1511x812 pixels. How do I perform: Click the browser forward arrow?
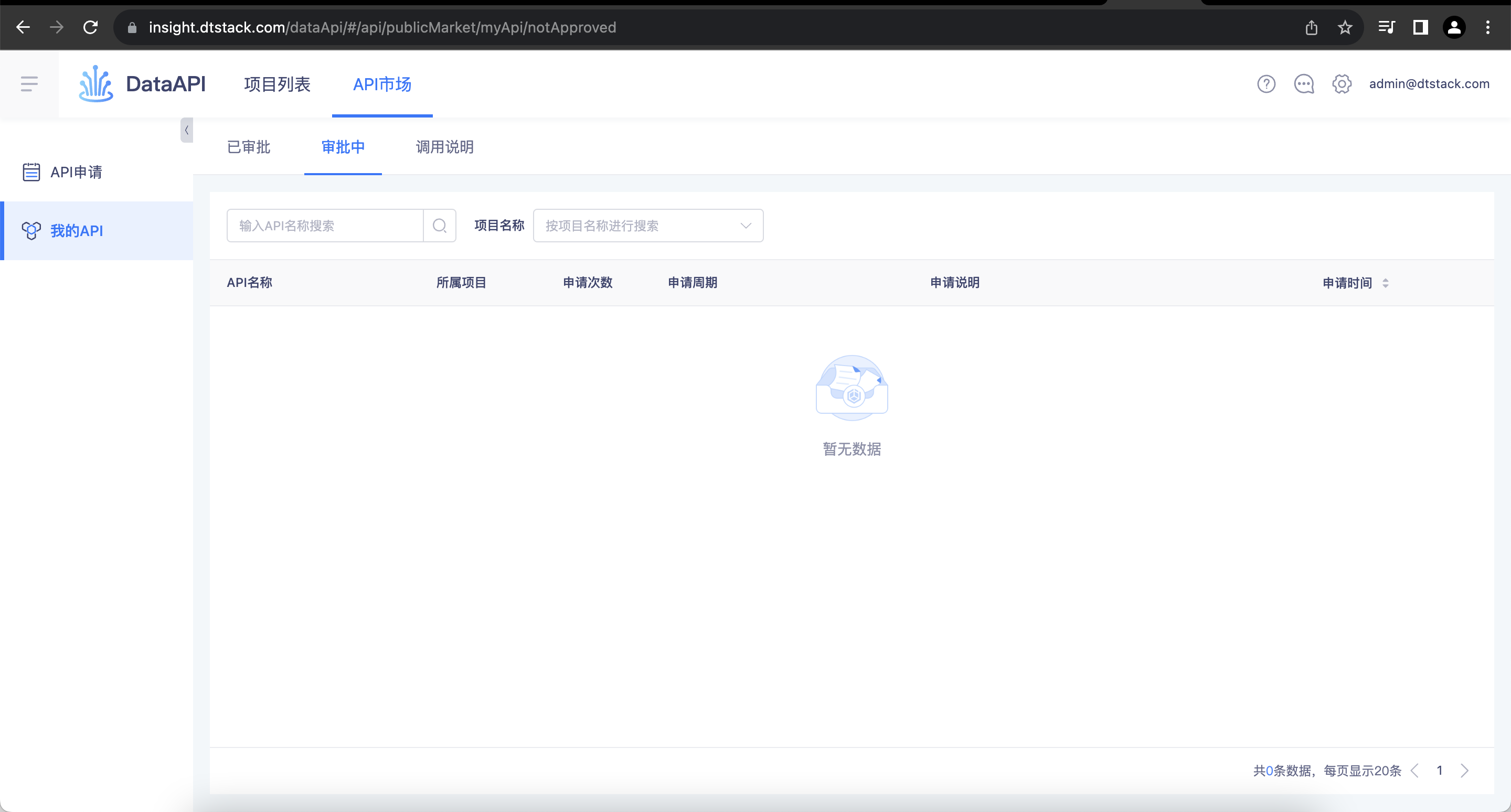[x=57, y=27]
